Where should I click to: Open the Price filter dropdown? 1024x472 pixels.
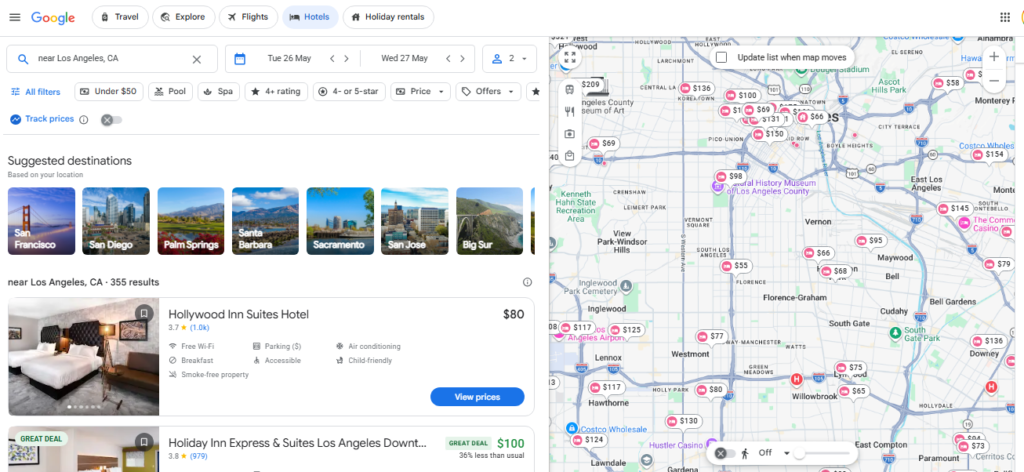pos(420,91)
